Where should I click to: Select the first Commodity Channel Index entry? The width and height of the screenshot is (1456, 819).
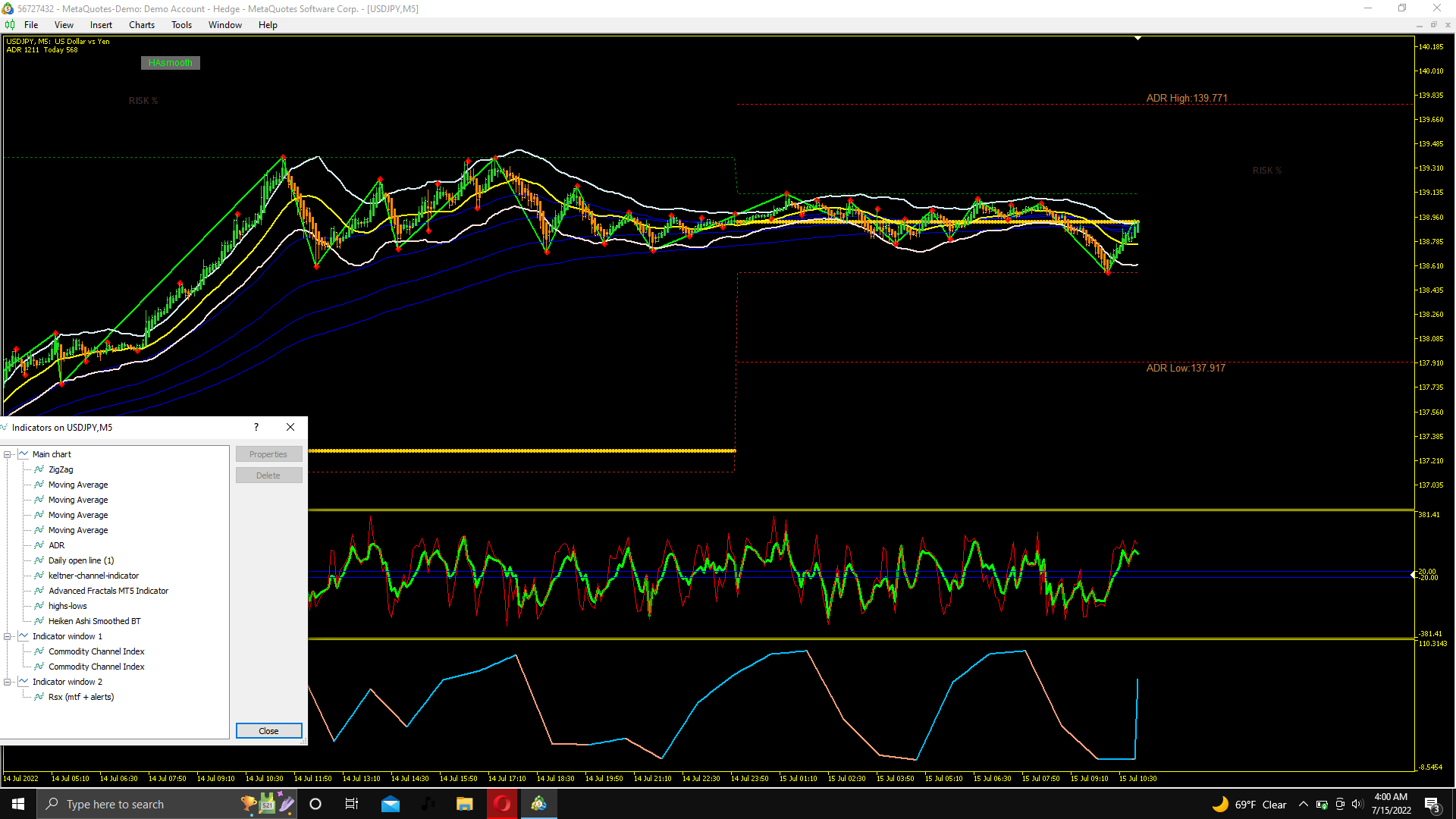96,651
